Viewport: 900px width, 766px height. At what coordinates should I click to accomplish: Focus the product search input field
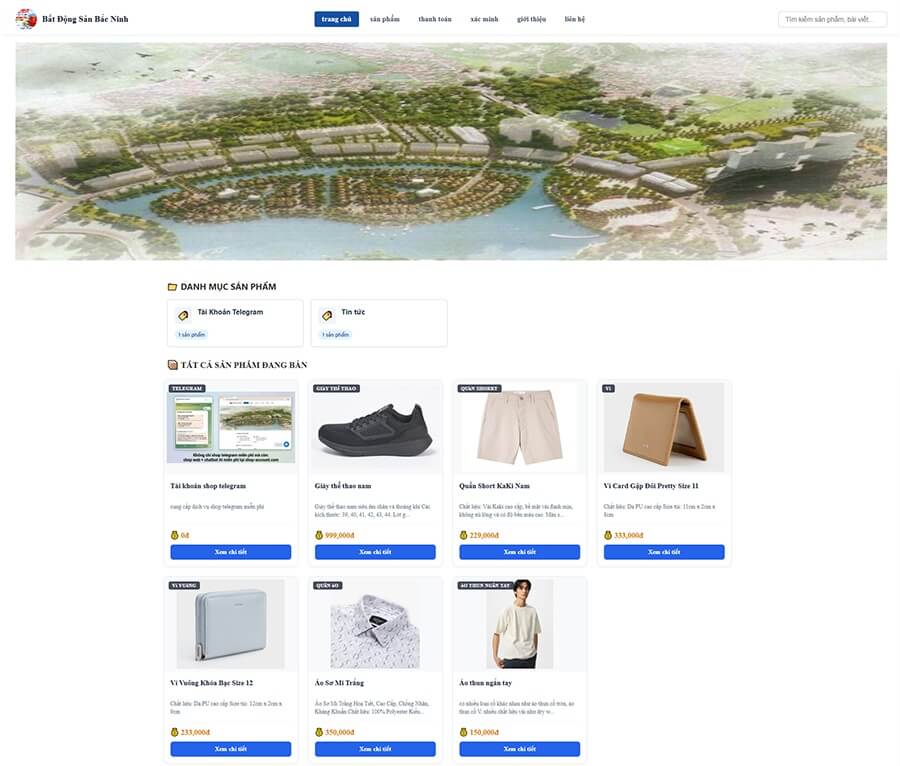click(832, 19)
